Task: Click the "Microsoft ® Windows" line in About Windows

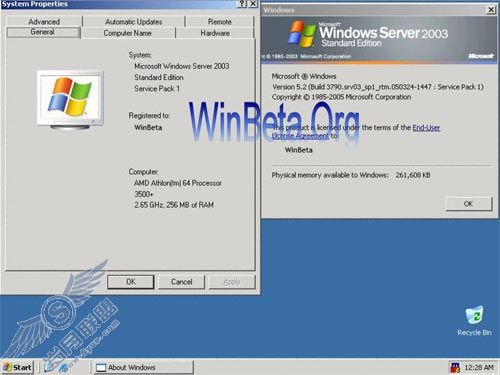Action: [x=304, y=76]
